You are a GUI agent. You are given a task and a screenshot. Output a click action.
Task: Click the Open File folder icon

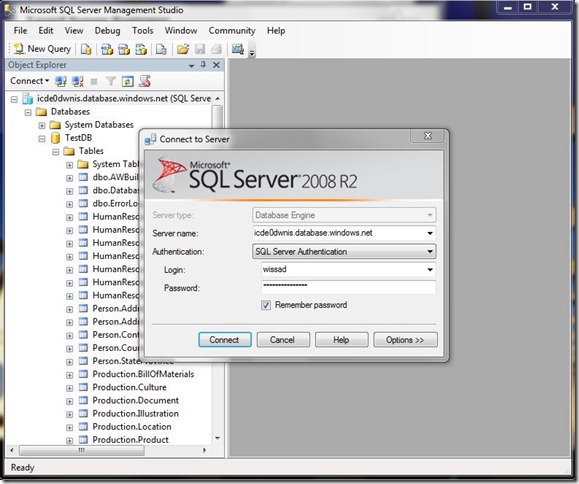pos(182,49)
